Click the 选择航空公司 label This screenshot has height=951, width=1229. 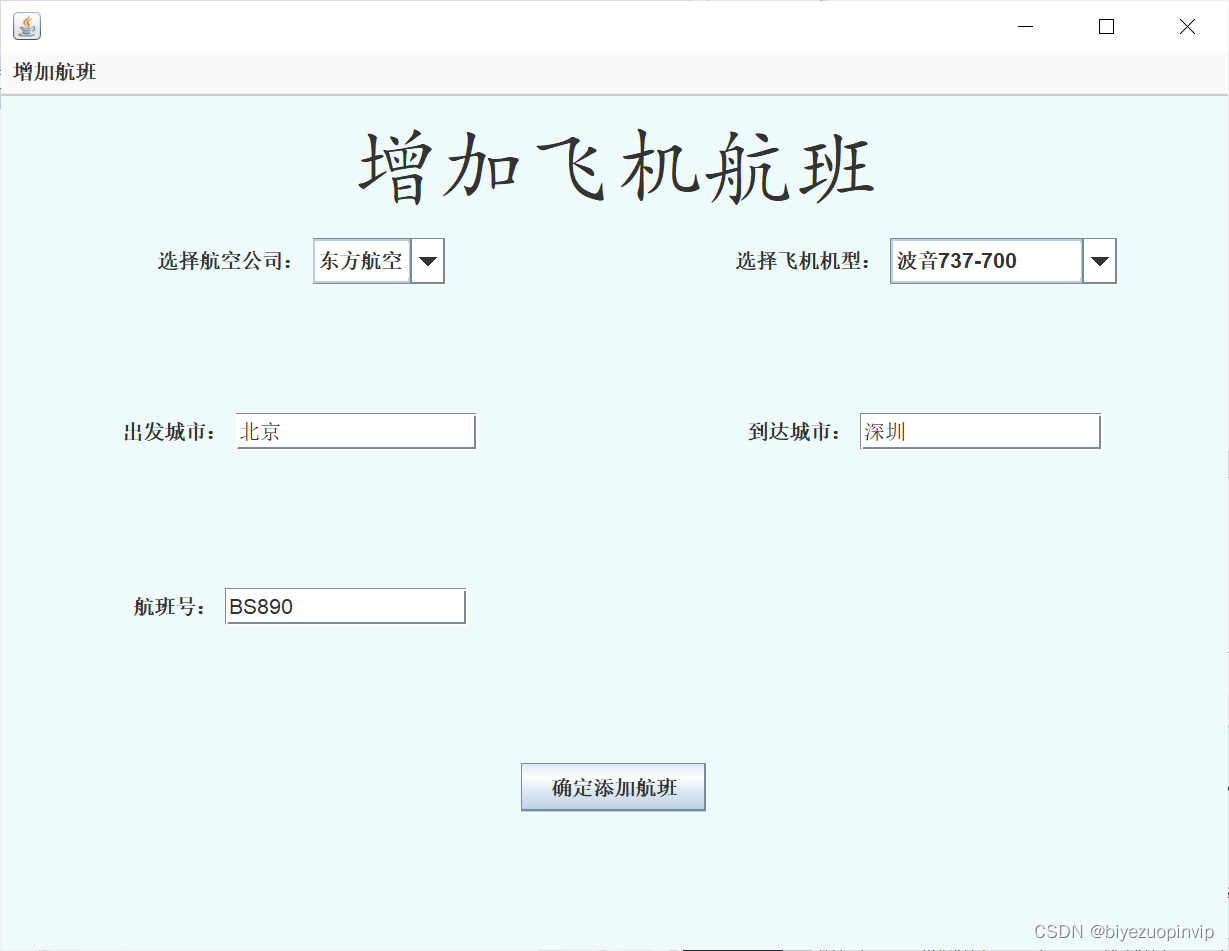point(226,261)
